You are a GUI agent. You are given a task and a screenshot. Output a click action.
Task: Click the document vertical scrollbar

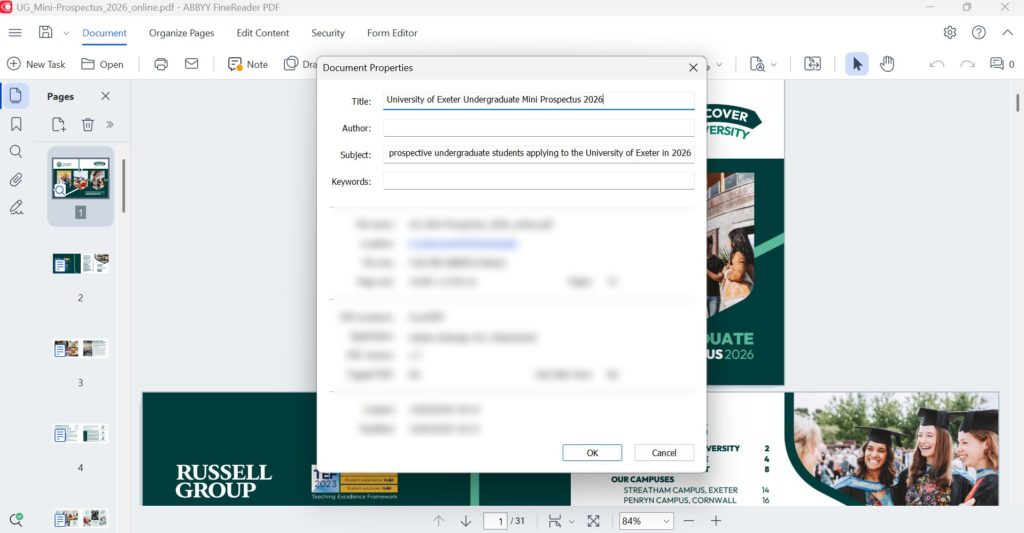tap(1017, 103)
